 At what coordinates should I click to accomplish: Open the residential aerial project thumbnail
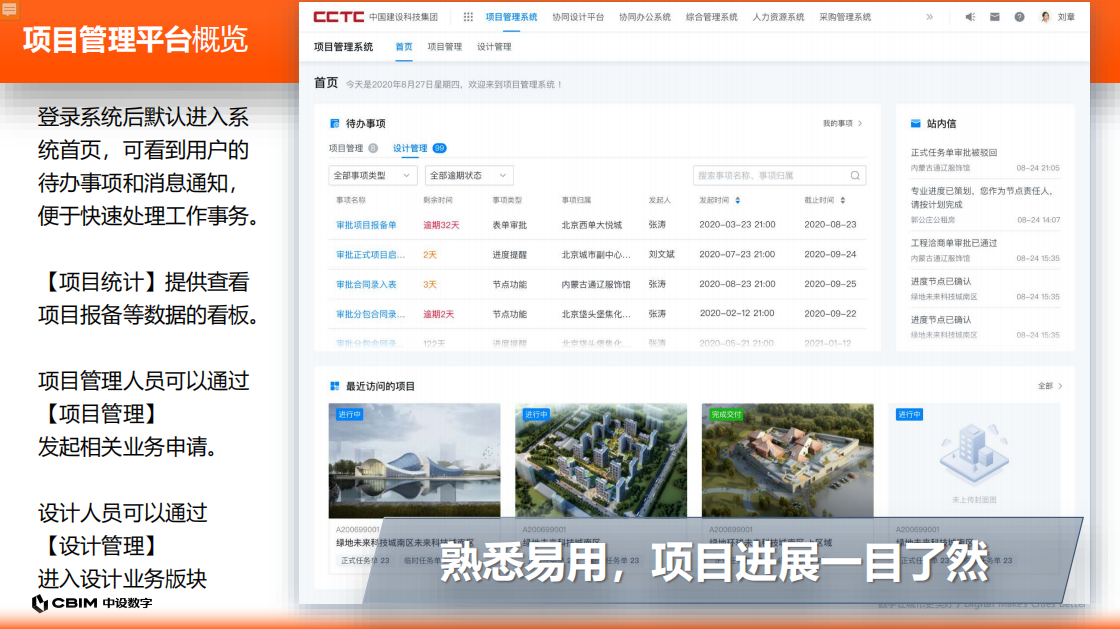(601, 461)
